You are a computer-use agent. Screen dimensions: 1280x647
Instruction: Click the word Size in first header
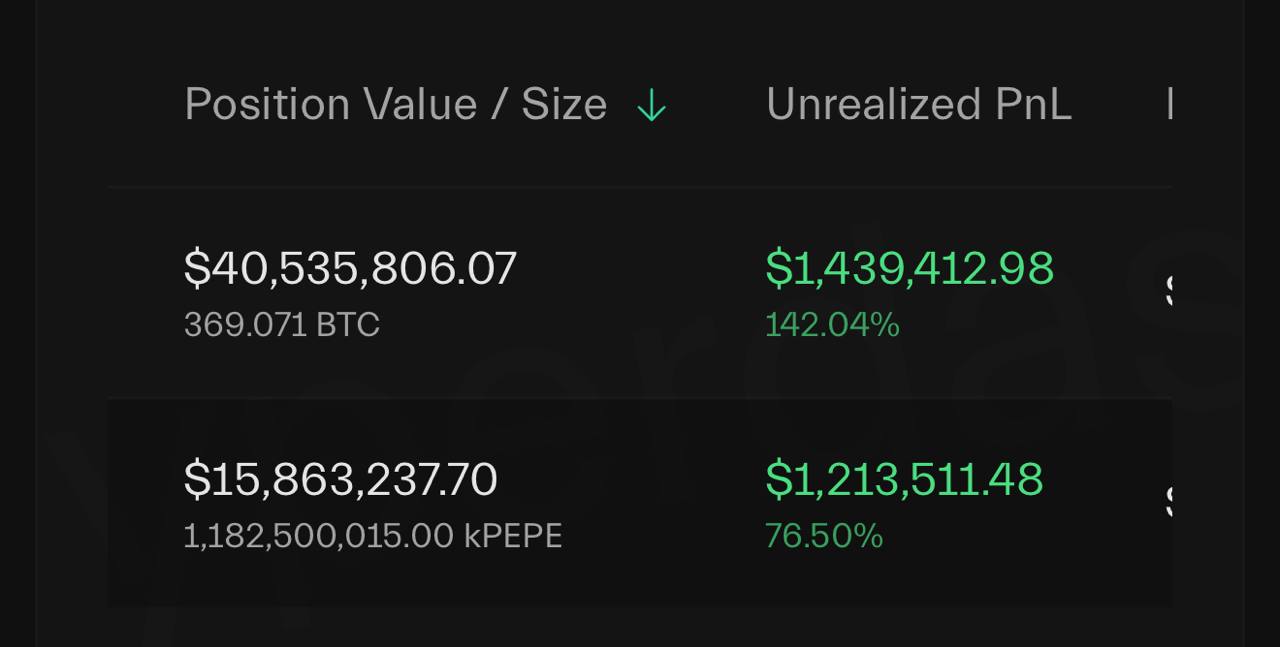[564, 104]
